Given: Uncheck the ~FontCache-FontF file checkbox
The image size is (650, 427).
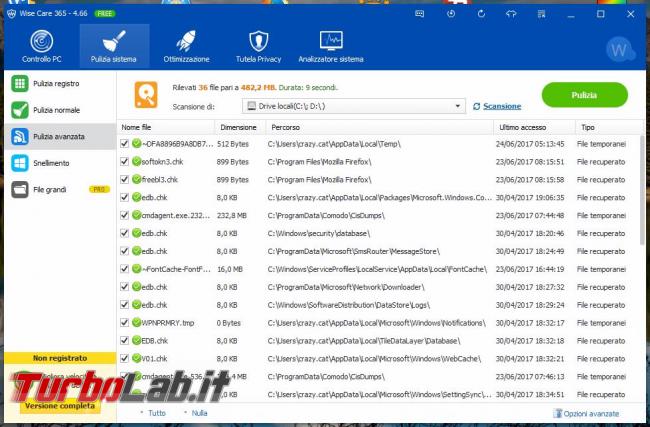Looking at the screenshot, I should 124,269.
